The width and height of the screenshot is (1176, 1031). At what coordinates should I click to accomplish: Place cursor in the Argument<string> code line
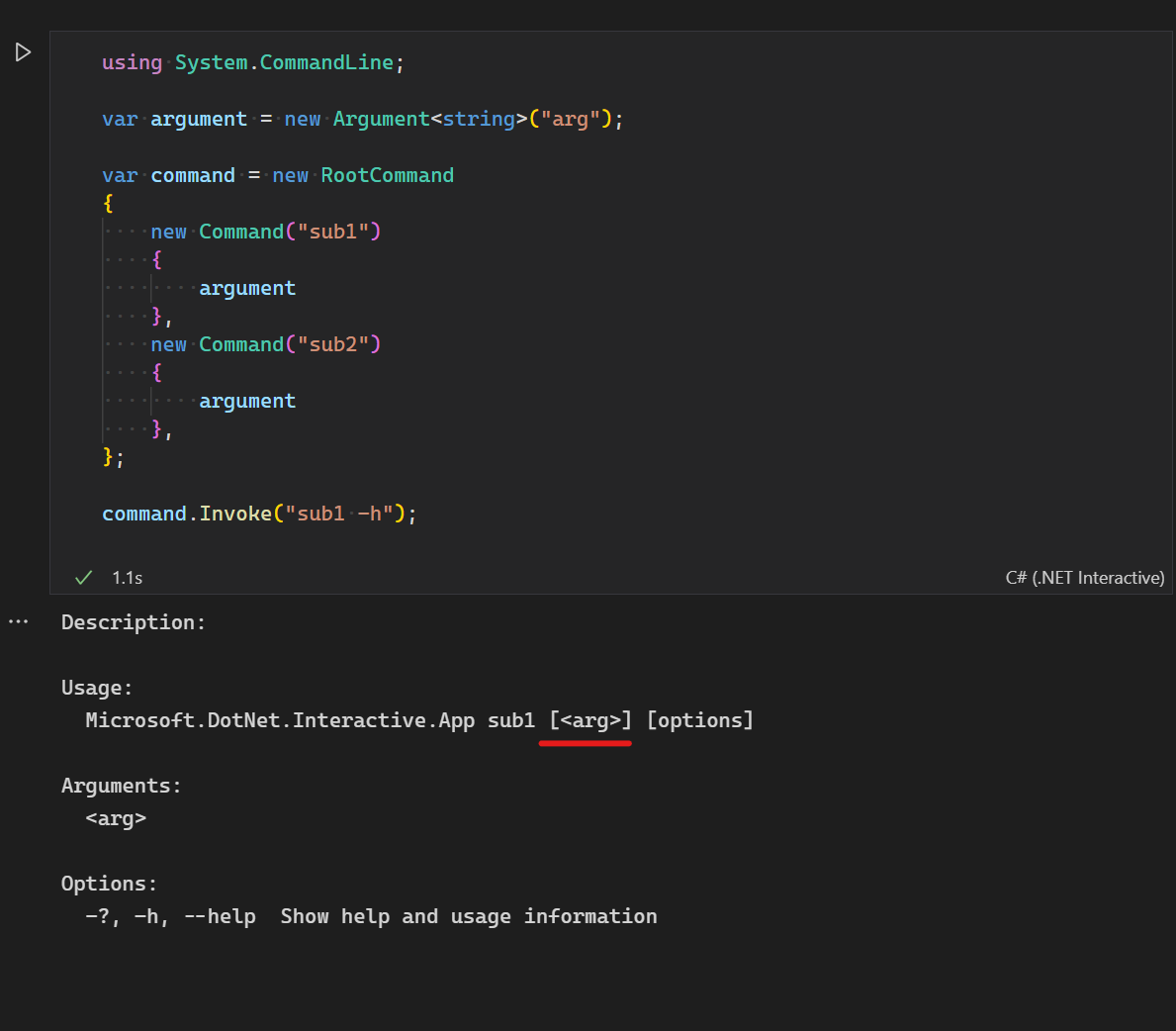point(361,118)
